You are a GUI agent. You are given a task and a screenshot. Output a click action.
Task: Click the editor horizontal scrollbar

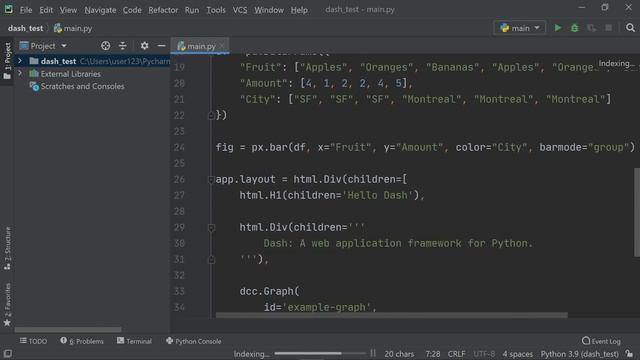[x=391, y=315]
